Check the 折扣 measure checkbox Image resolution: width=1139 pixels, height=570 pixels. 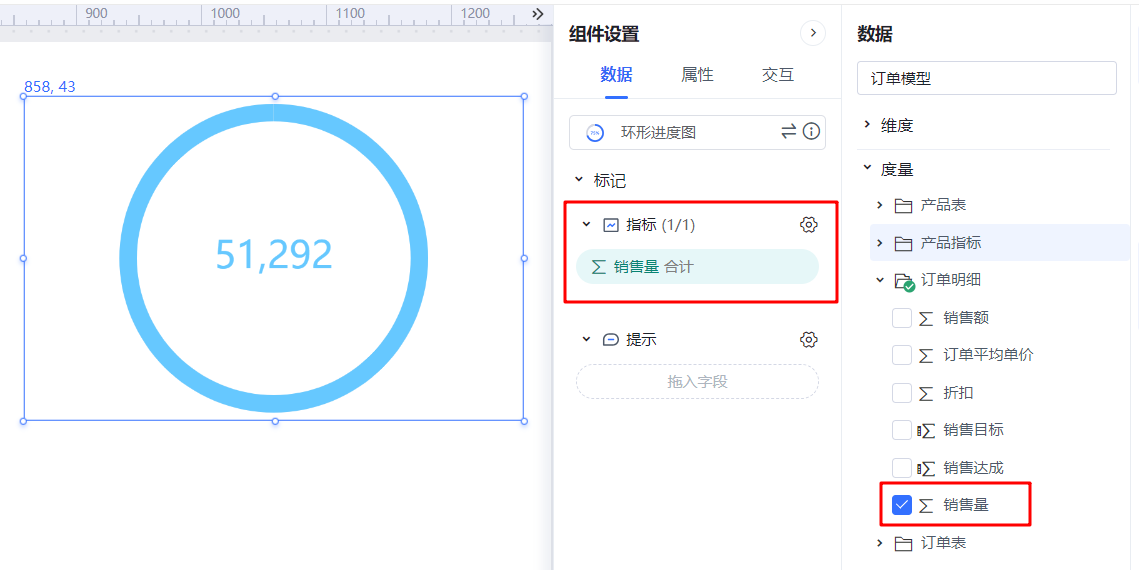click(901, 393)
